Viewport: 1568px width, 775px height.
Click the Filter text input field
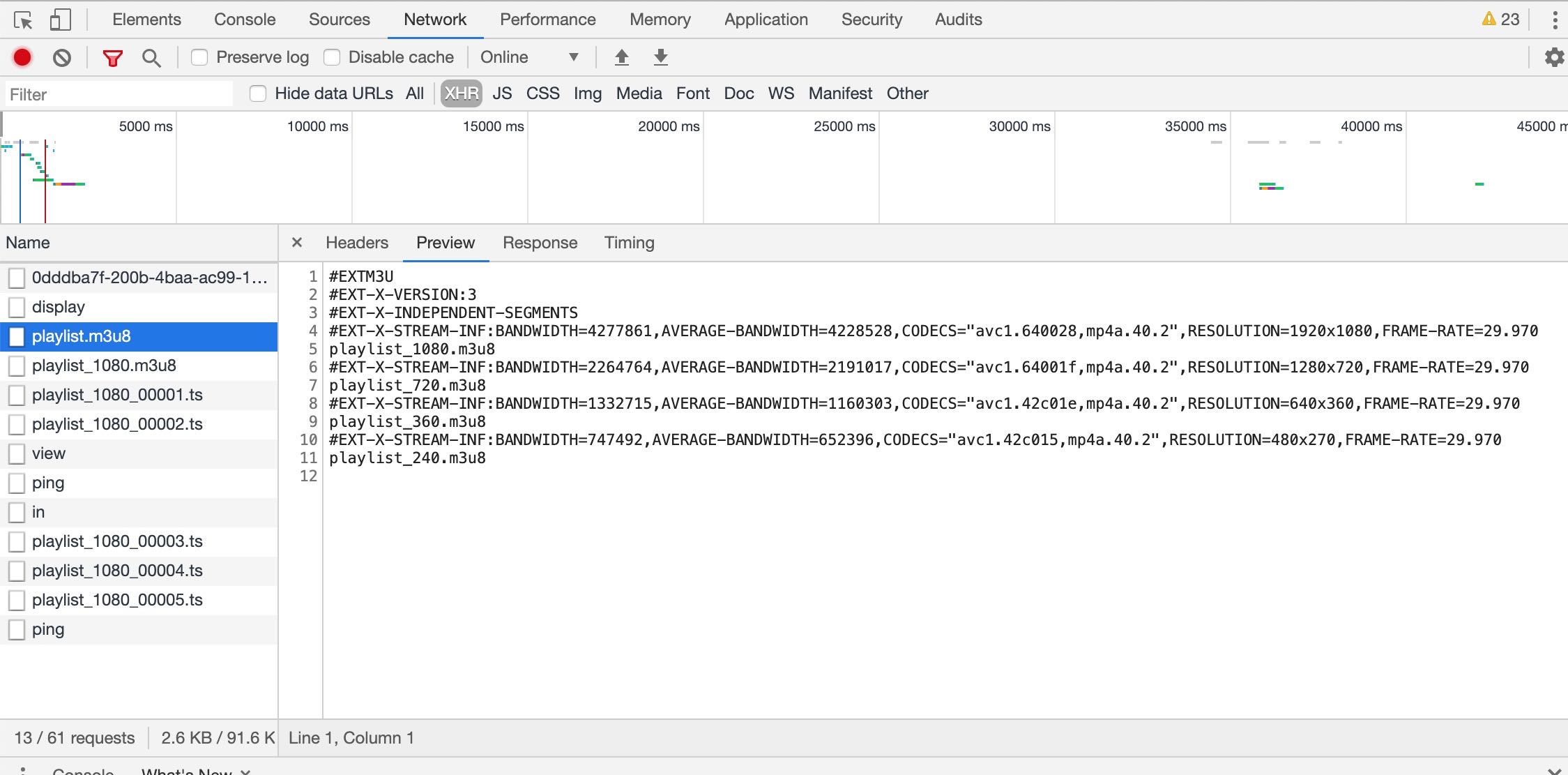[119, 94]
